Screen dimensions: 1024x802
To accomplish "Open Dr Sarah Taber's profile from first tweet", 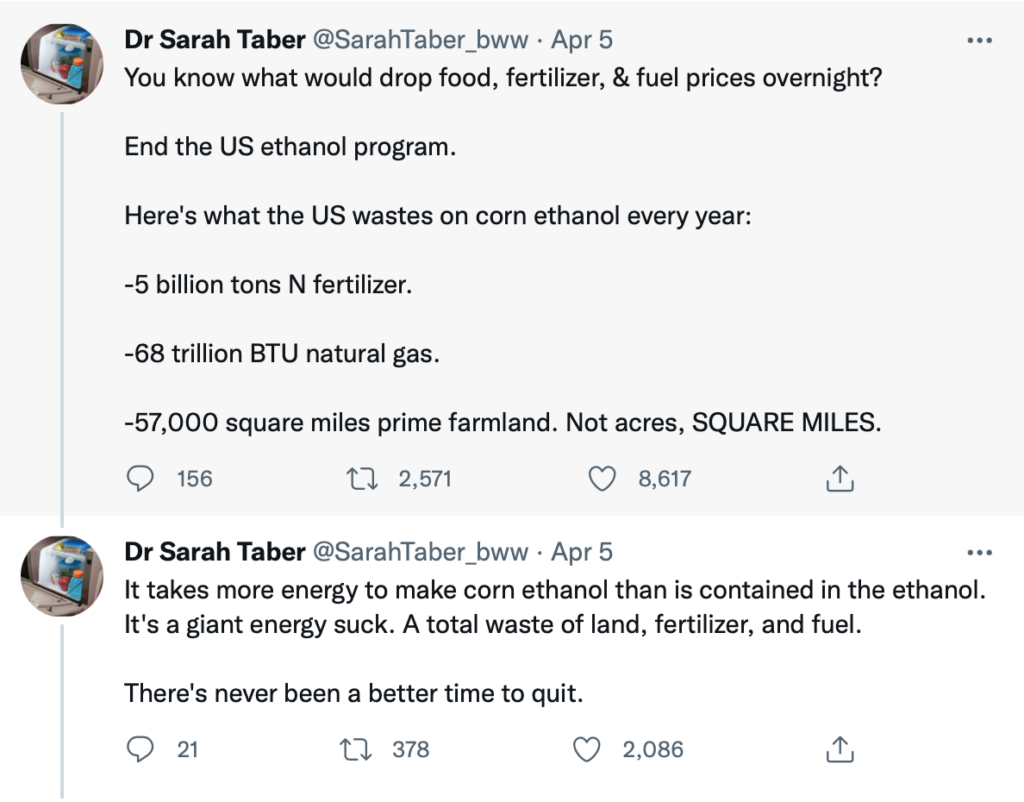I will click(x=214, y=40).
